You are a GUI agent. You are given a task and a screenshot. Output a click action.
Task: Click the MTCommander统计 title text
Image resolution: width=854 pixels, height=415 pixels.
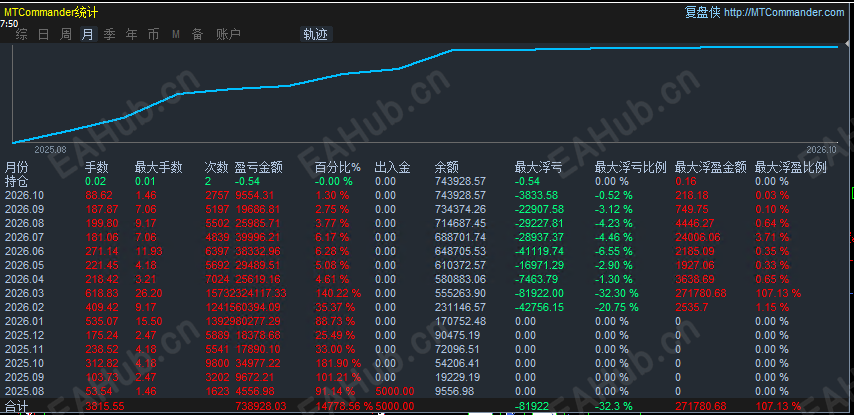[51, 12]
